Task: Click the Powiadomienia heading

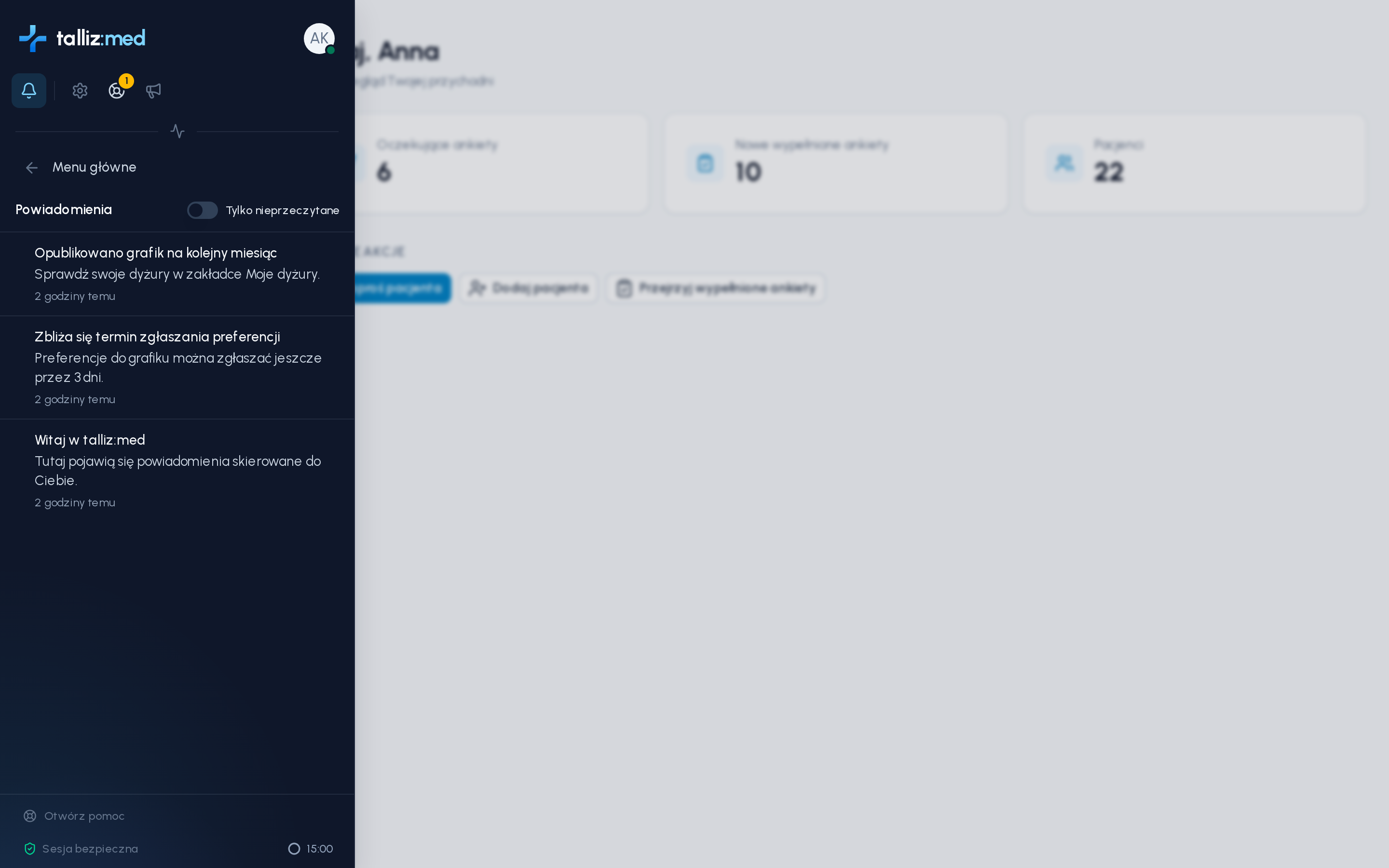Action: click(64, 210)
